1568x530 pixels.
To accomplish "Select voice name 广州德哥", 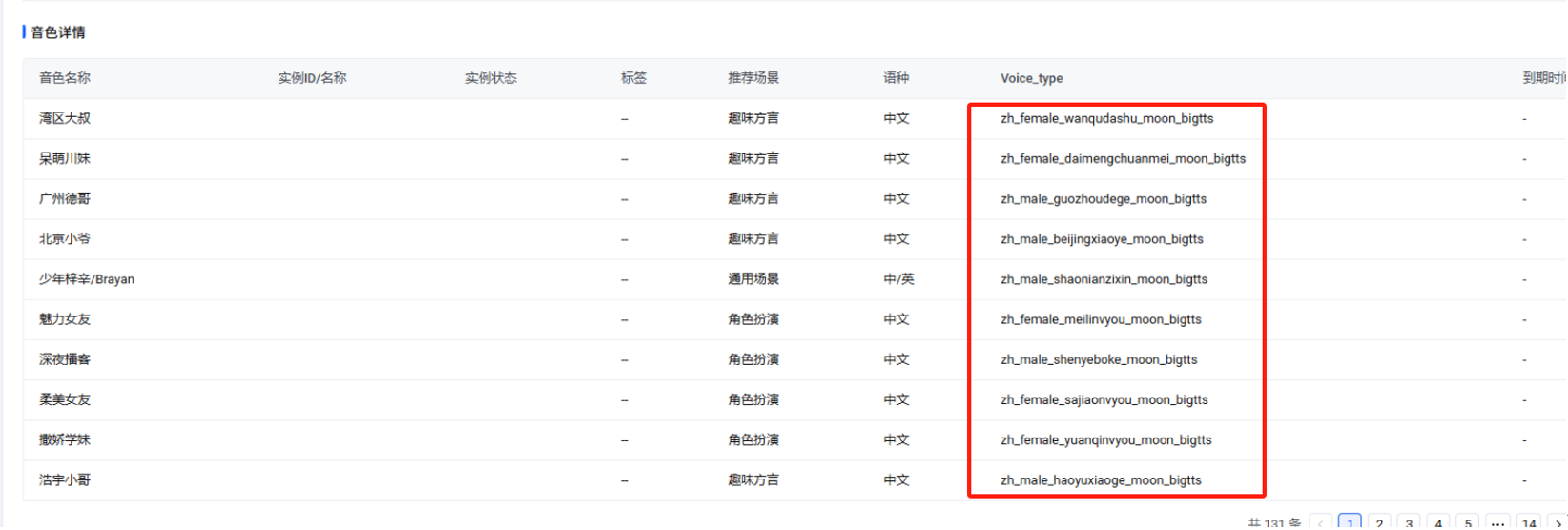I will coord(65,198).
